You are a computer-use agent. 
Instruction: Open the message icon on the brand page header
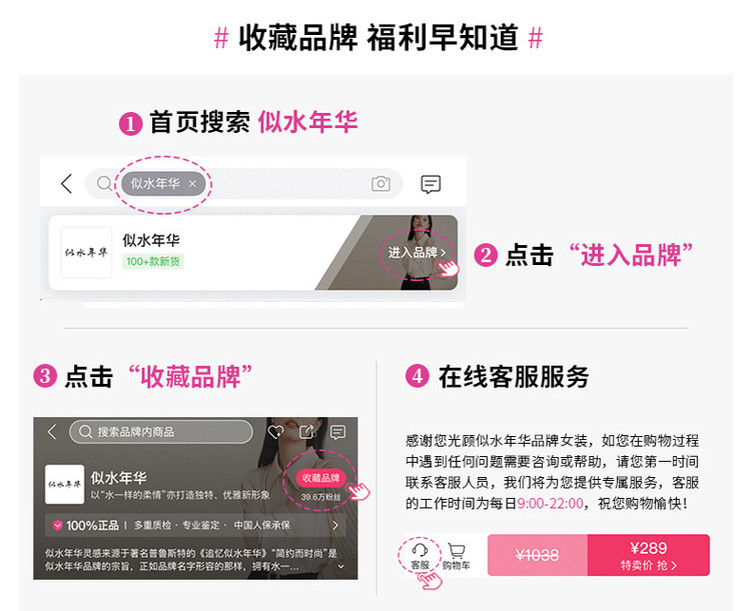(338, 432)
